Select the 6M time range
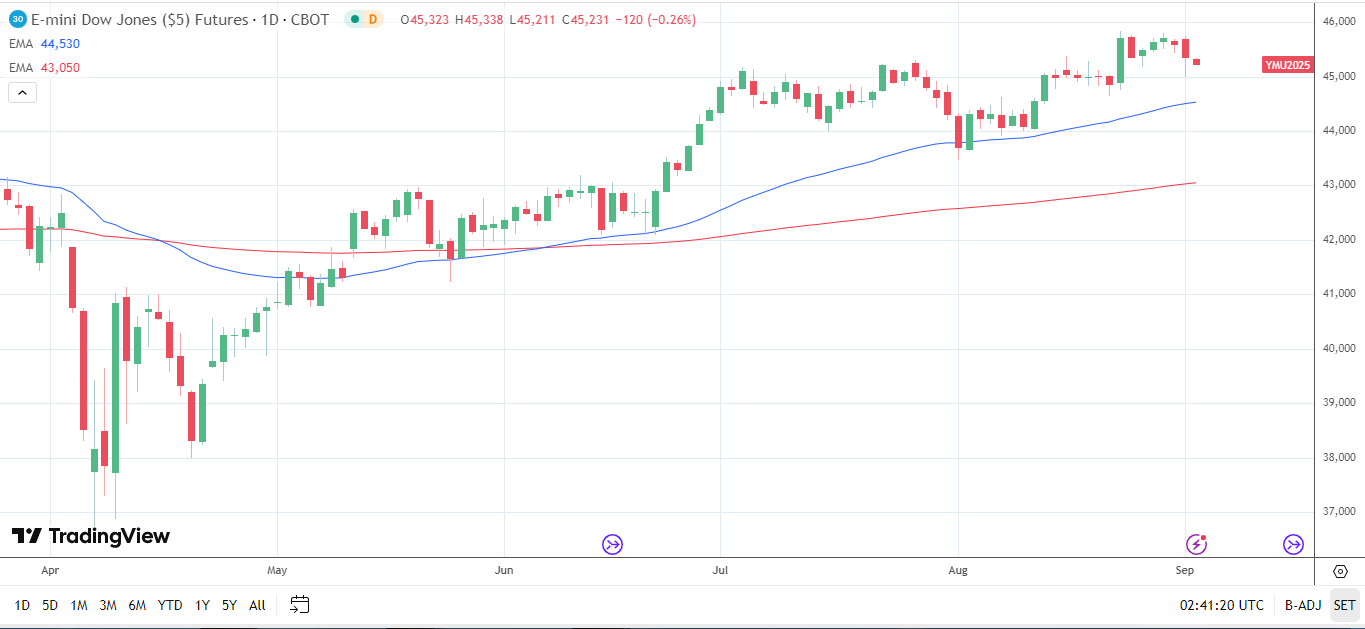Viewport: 1365px width, 629px height. click(137, 605)
